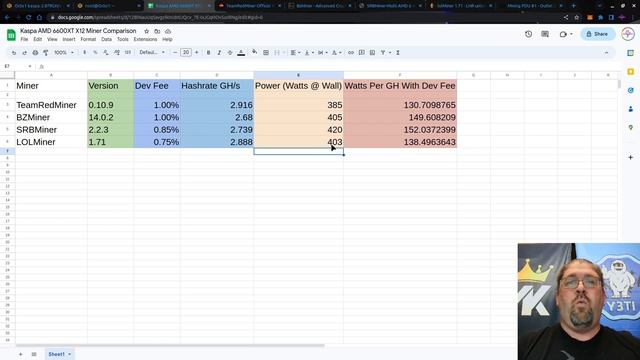The width and height of the screenshot is (640, 360).
Task: Open the fill color picker
Action: [254, 52]
